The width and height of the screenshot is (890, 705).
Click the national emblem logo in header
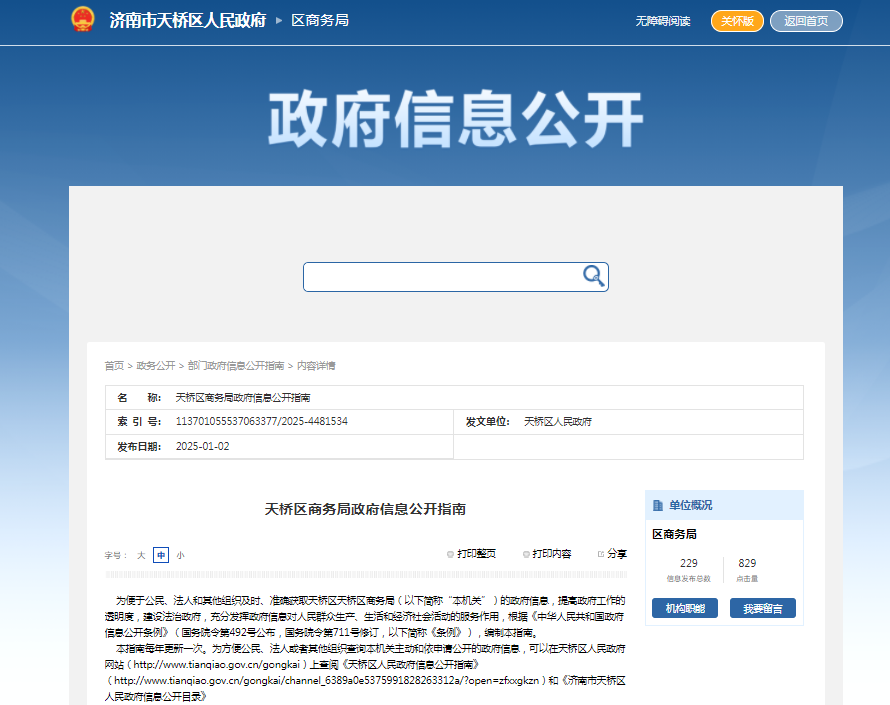(x=83, y=20)
